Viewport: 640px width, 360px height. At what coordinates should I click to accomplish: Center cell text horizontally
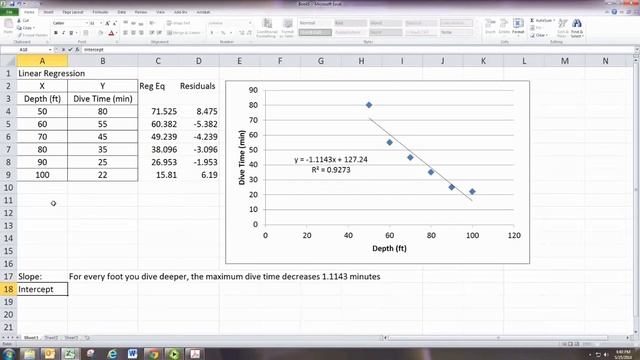133,33
